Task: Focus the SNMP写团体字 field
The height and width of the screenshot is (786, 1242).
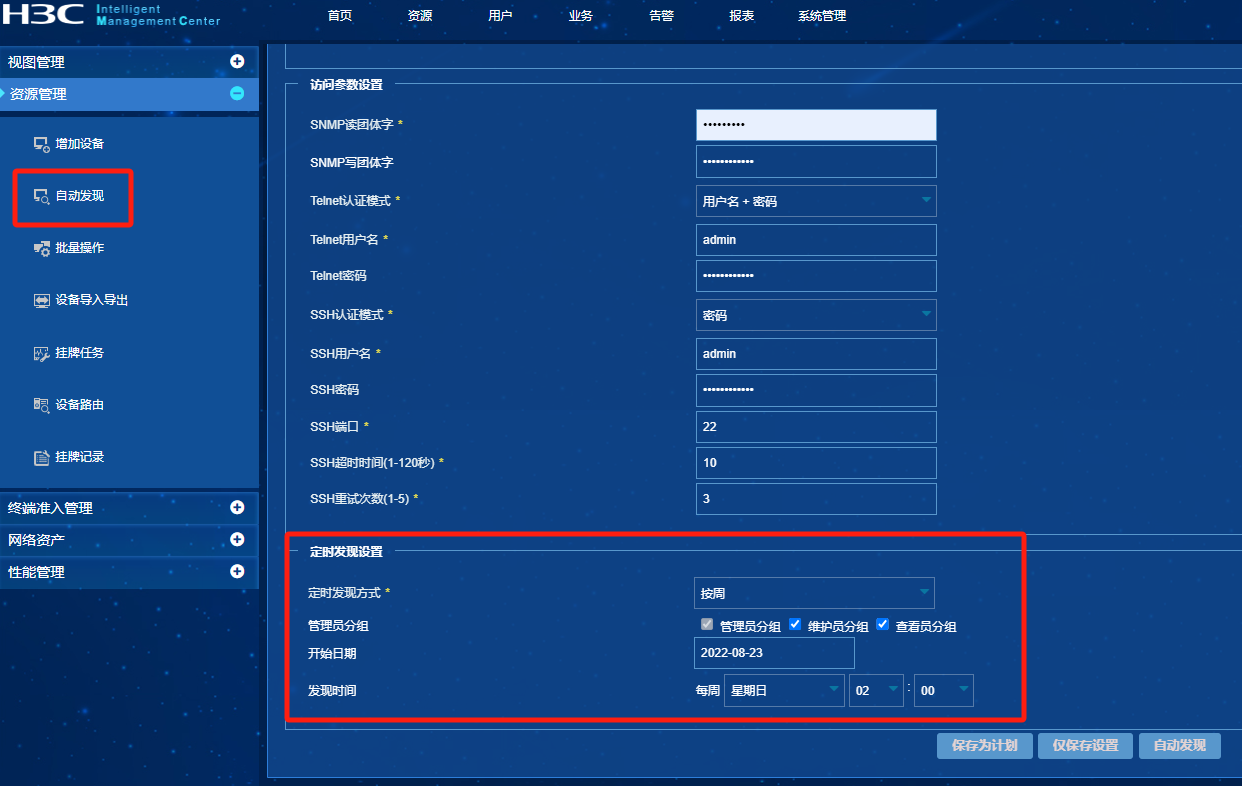Action: pos(816,161)
